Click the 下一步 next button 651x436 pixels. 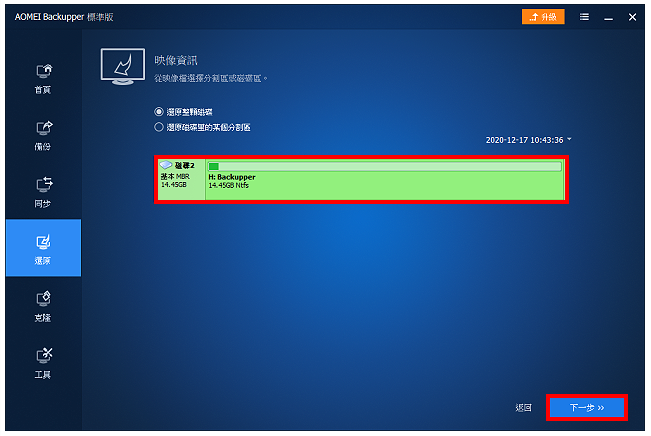coord(587,407)
